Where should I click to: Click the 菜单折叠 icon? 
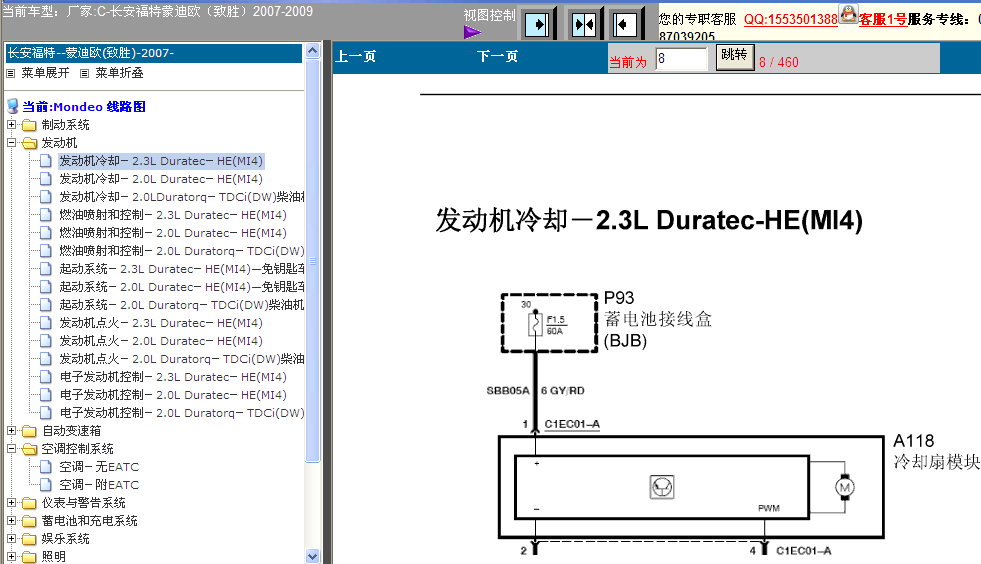click(84, 73)
